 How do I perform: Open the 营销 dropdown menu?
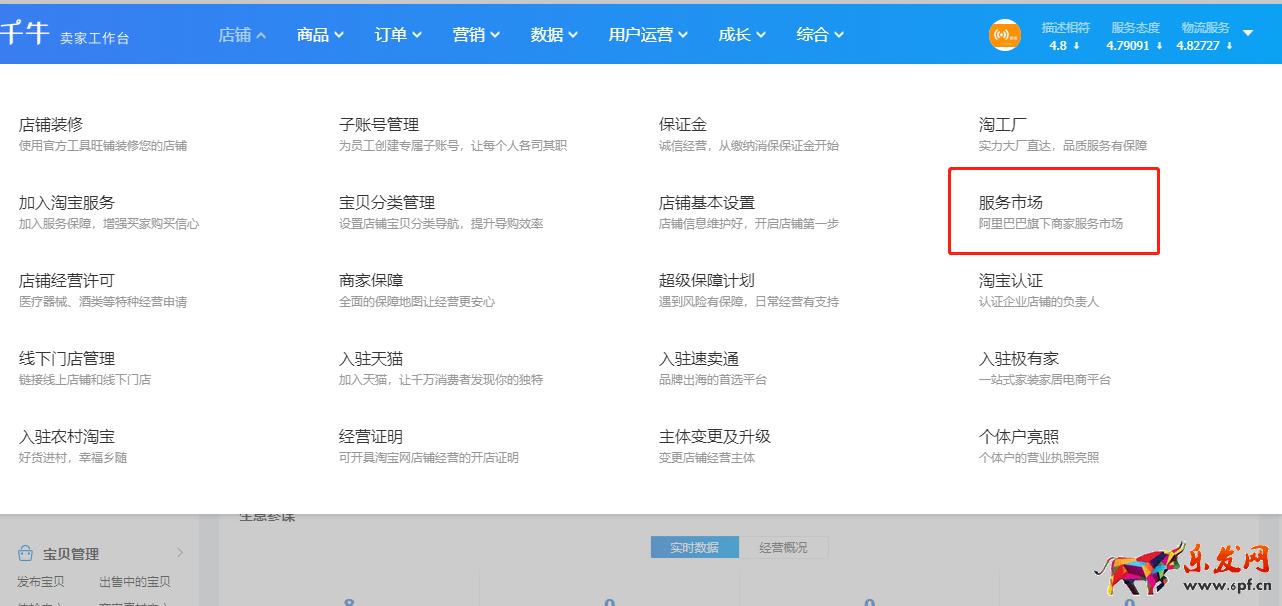[477, 35]
